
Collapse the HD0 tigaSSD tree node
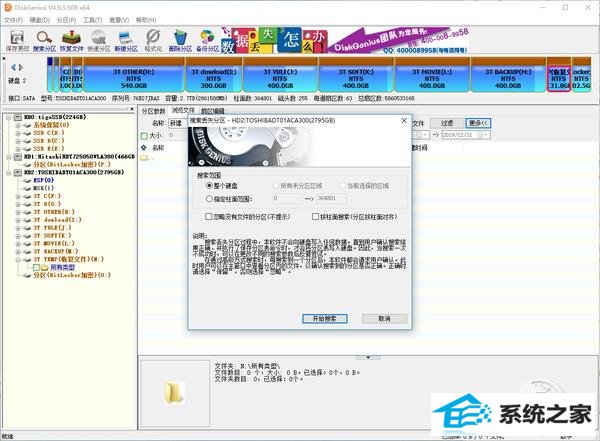pos(9,117)
